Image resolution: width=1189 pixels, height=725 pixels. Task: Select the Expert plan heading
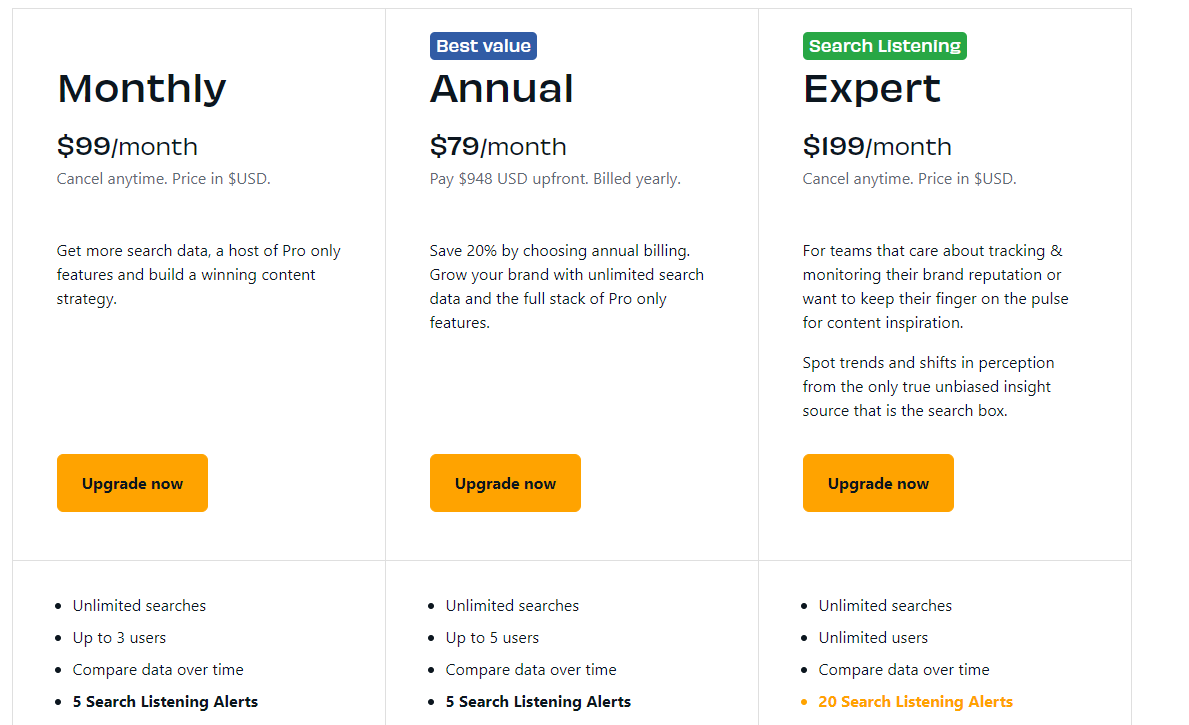tap(871, 89)
